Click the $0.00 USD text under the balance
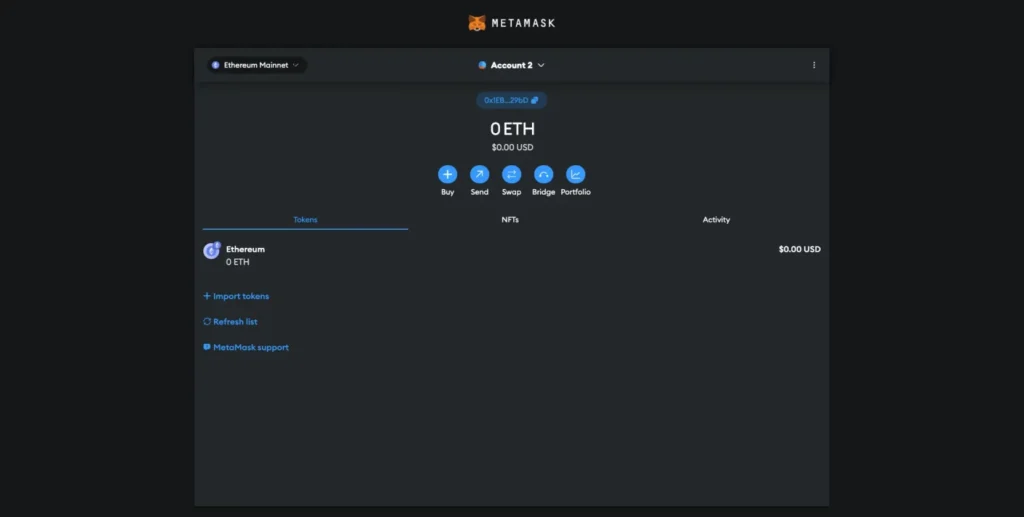This screenshot has width=1024, height=517. click(513, 148)
